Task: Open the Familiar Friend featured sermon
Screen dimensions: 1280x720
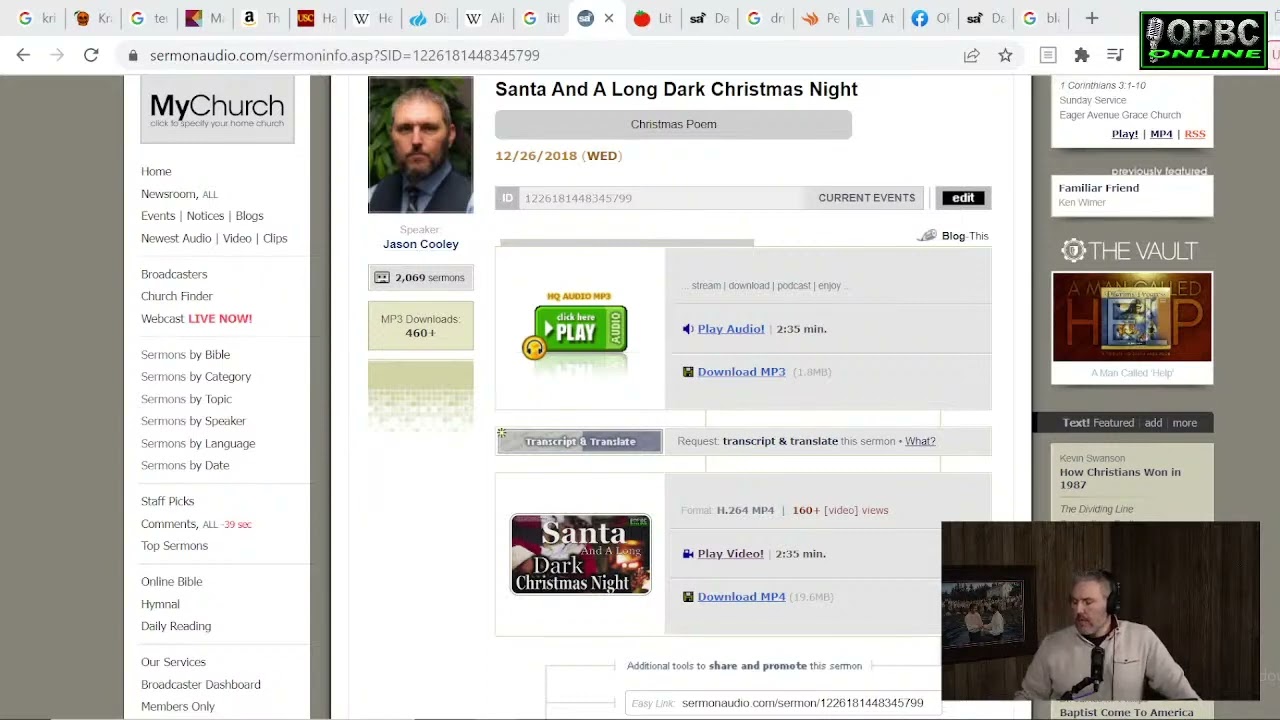Action: (x=1099, y=188)
